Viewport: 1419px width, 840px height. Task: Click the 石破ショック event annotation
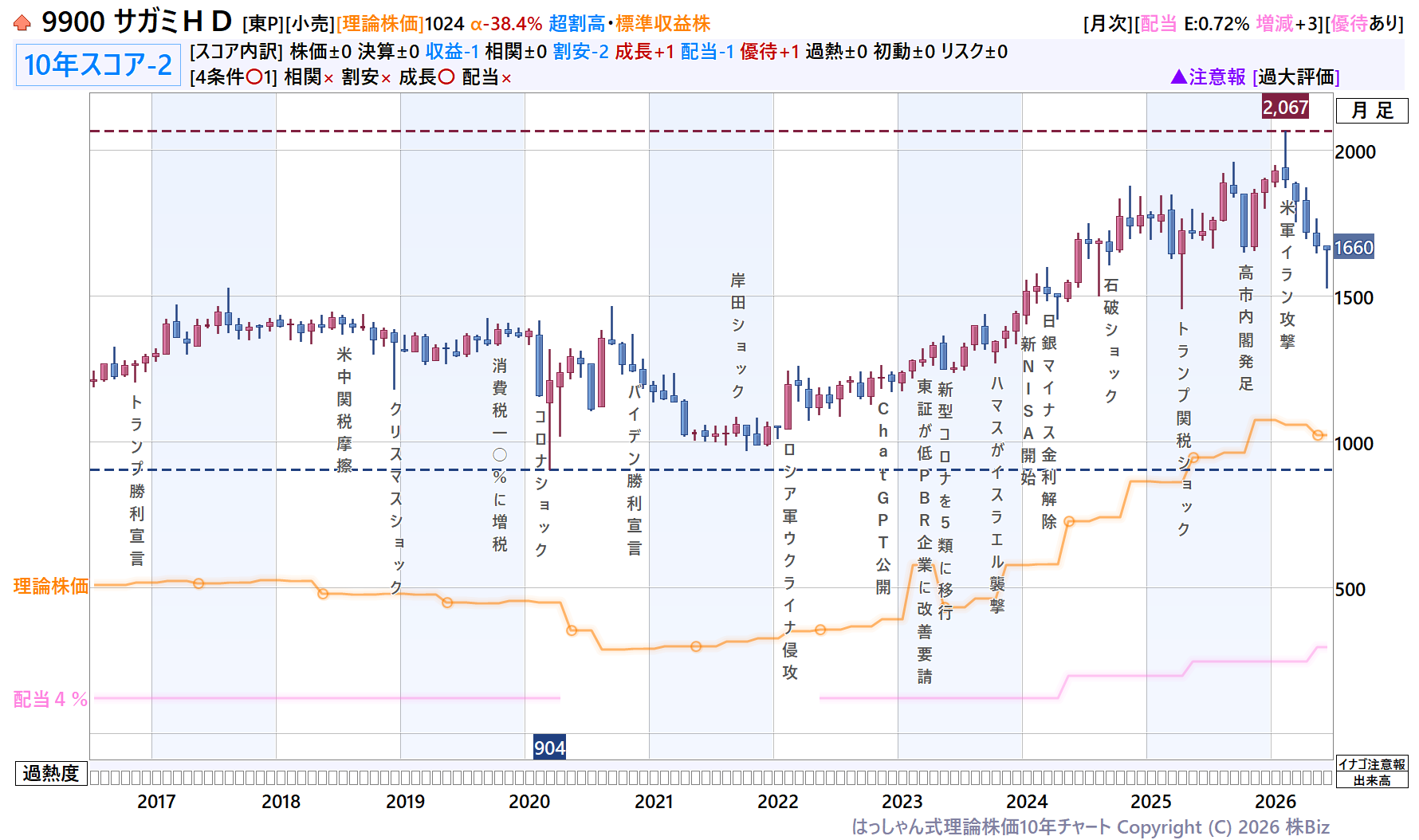pos(1110,340)
